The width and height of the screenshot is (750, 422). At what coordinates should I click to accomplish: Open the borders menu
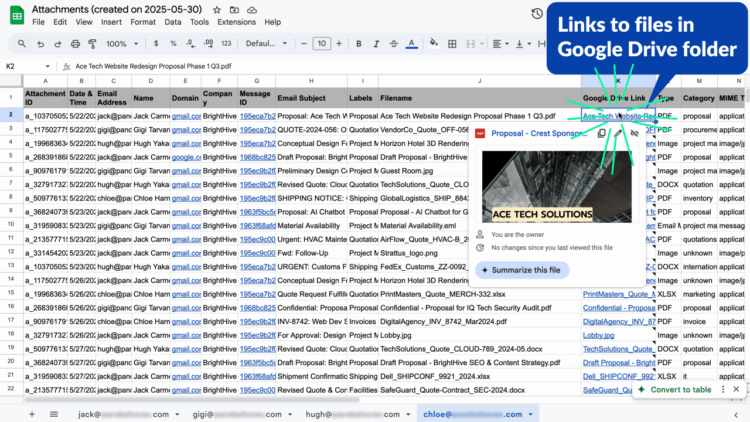(452, 44)
